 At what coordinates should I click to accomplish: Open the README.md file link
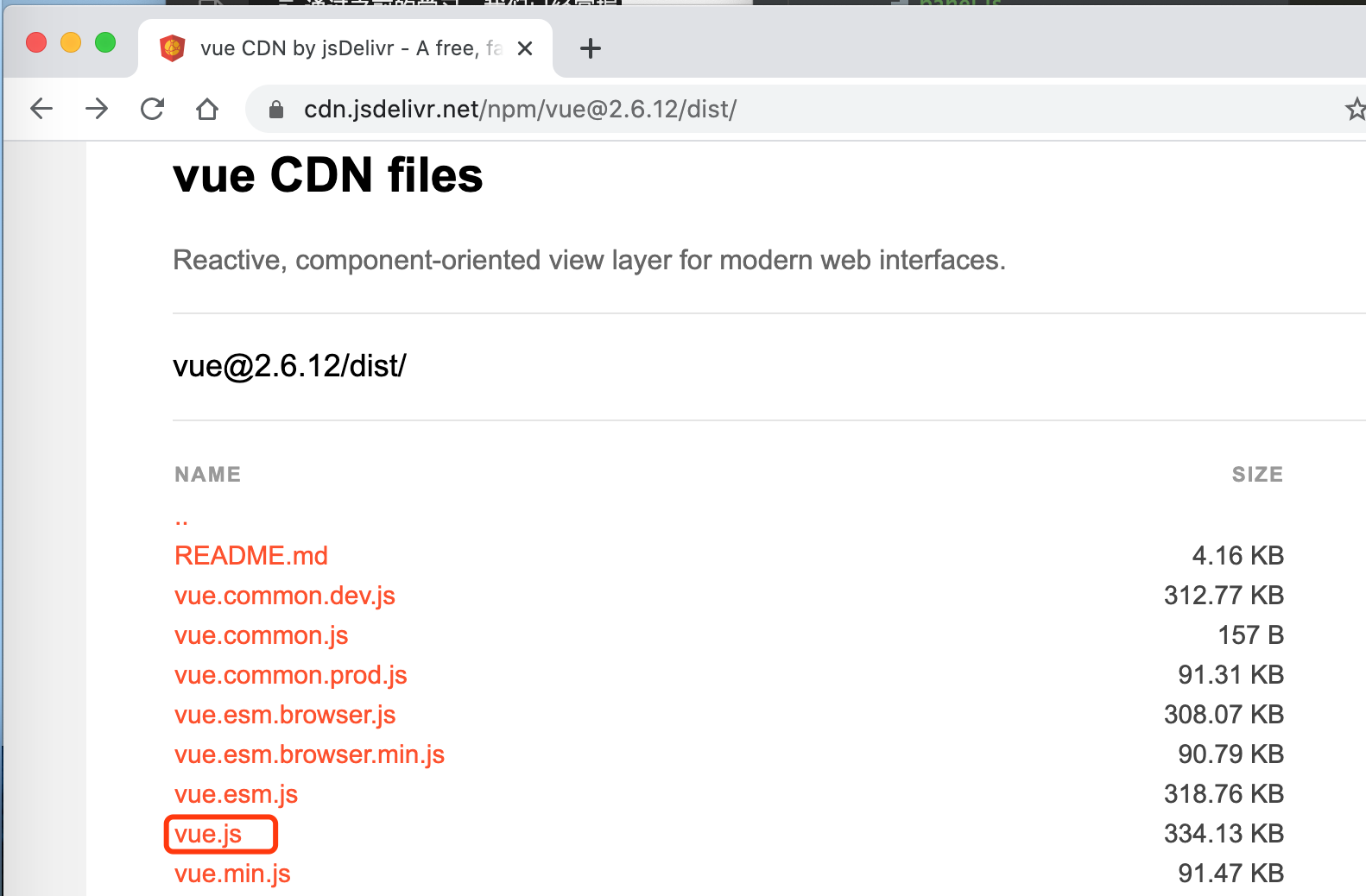point(251,556)
